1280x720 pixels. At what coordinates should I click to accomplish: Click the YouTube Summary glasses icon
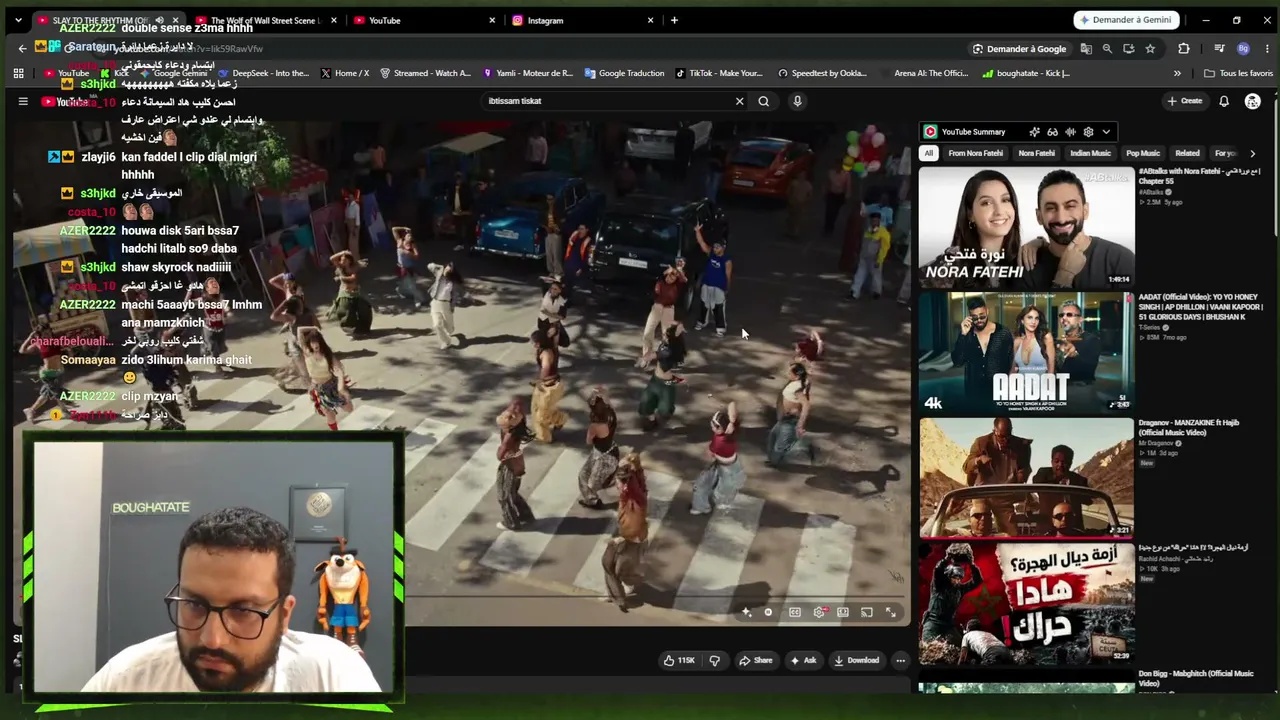point(1052,132)
